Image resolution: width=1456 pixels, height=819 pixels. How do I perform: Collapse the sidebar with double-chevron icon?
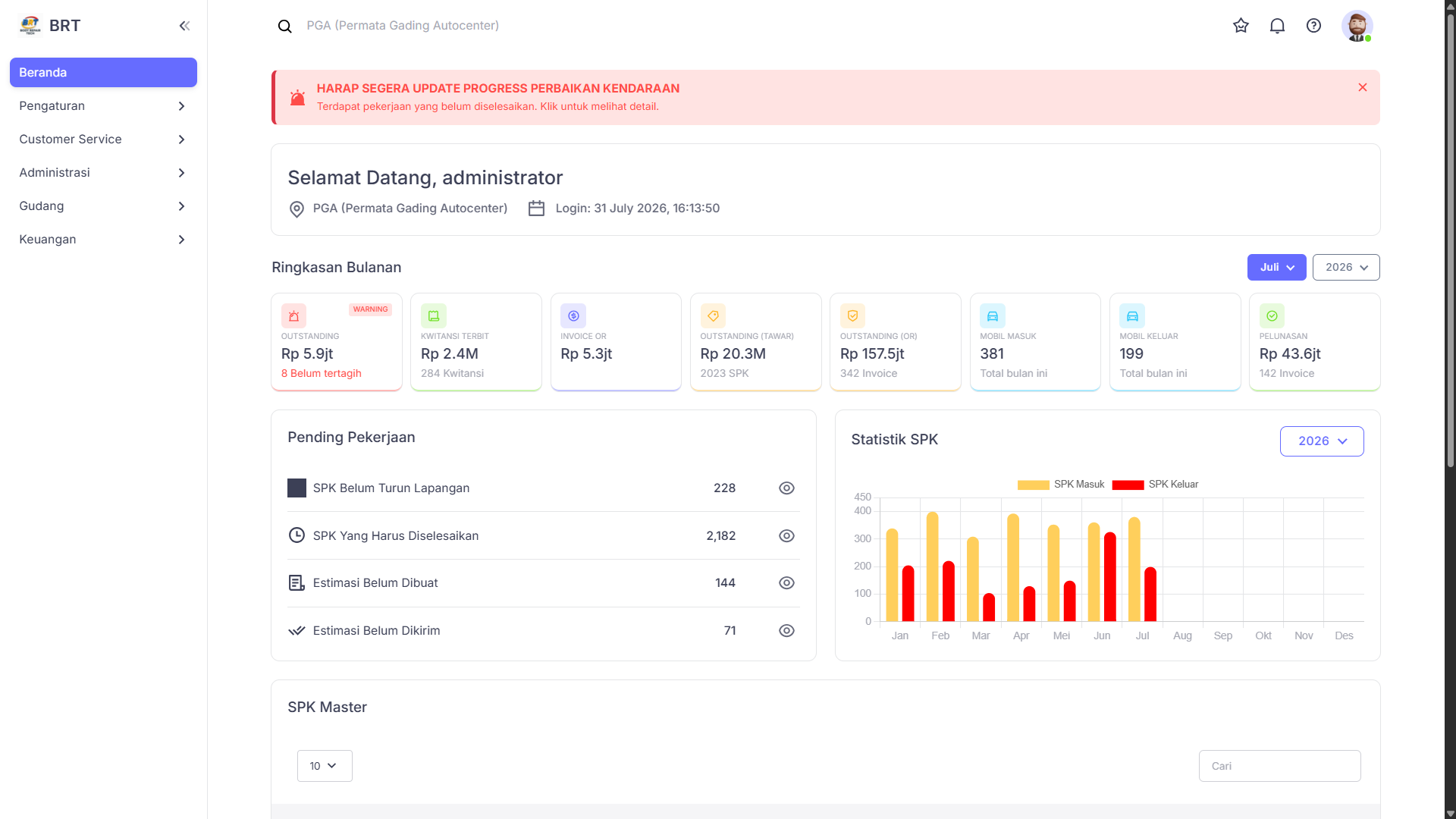184,26
